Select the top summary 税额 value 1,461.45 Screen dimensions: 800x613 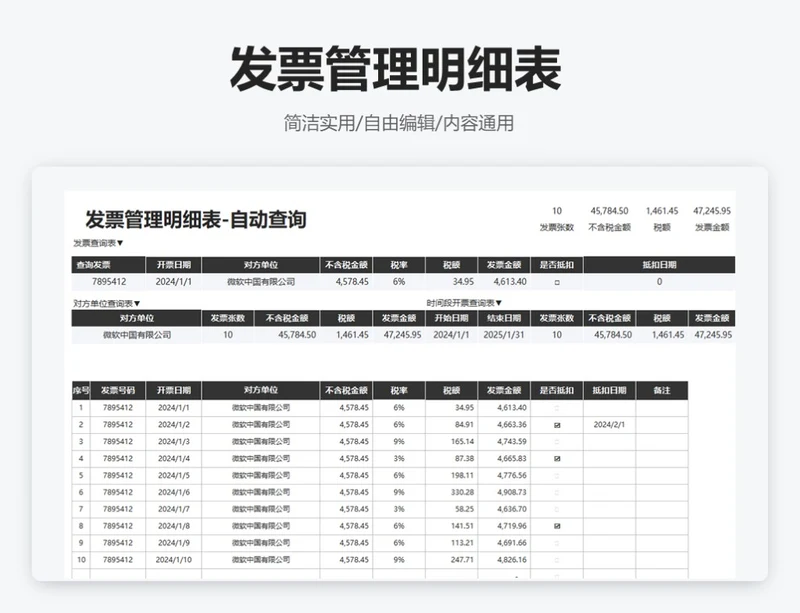tap(662, 211)
